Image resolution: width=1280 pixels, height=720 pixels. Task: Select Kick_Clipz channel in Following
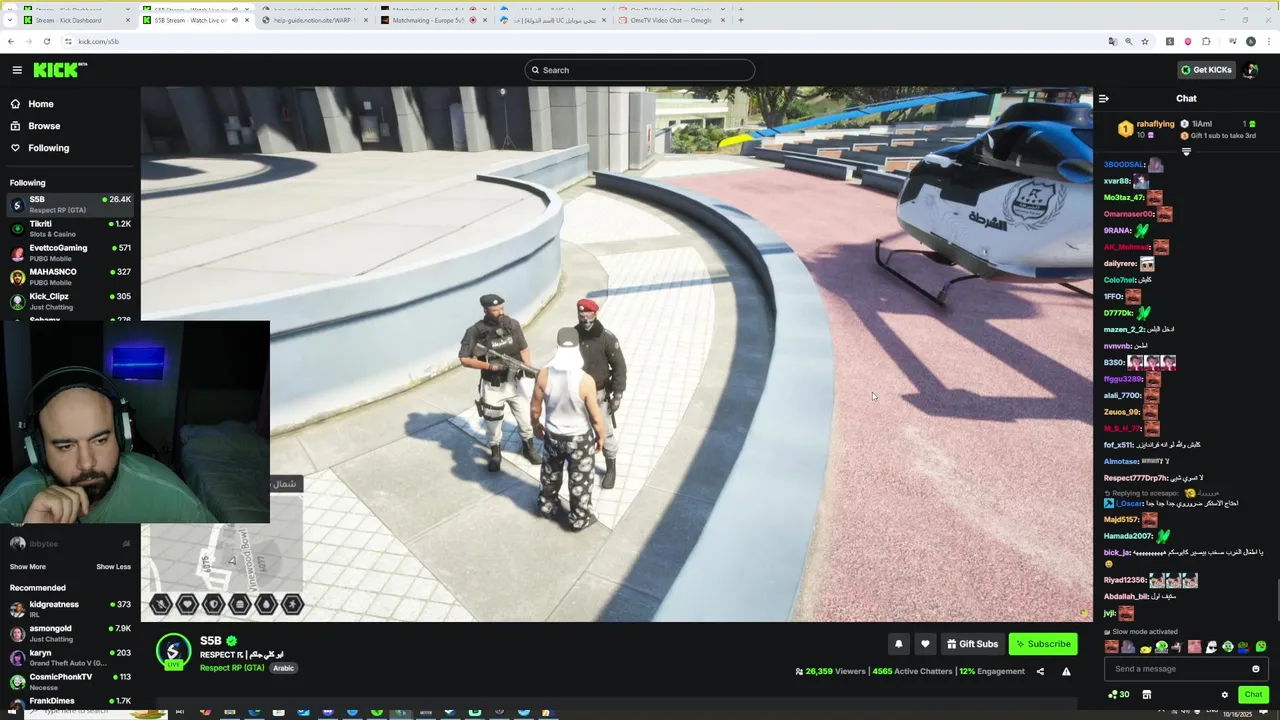click(70, 300)
